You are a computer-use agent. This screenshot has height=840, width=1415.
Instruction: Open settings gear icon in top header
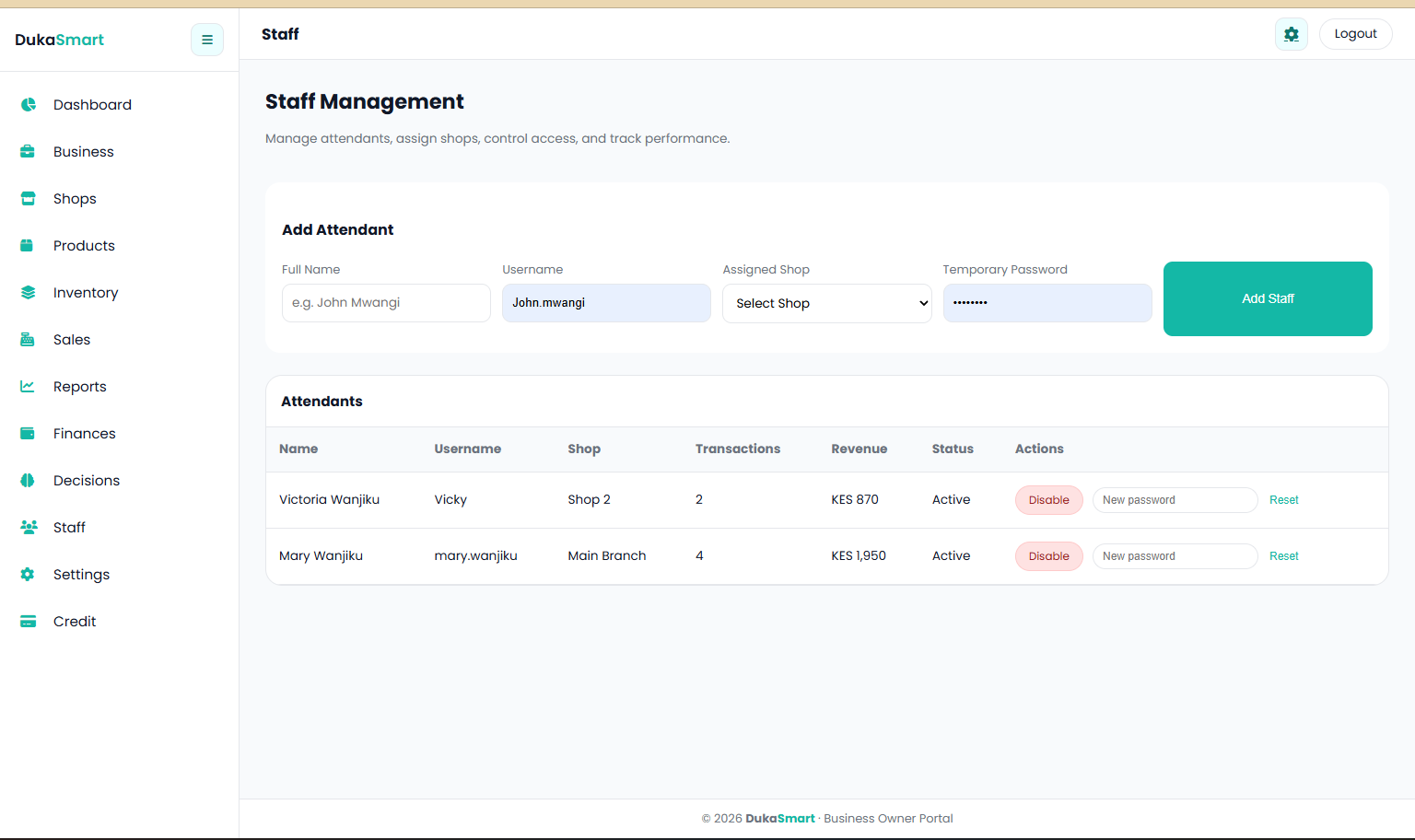(1291, 34)
